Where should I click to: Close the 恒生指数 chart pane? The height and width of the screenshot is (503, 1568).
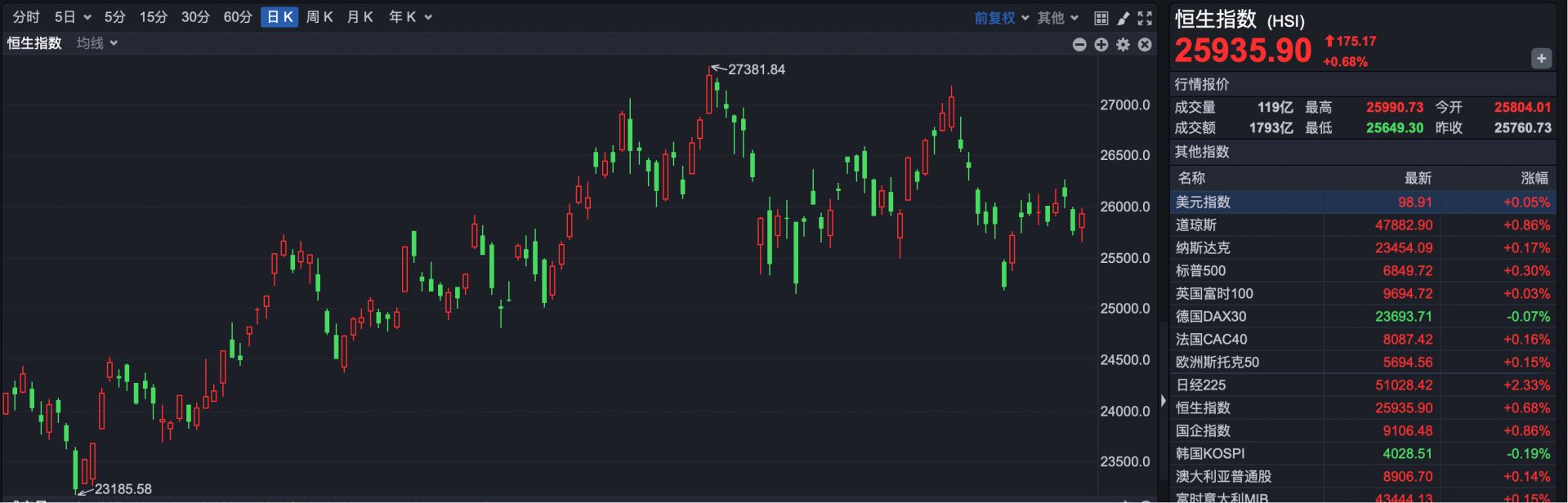1145,45
